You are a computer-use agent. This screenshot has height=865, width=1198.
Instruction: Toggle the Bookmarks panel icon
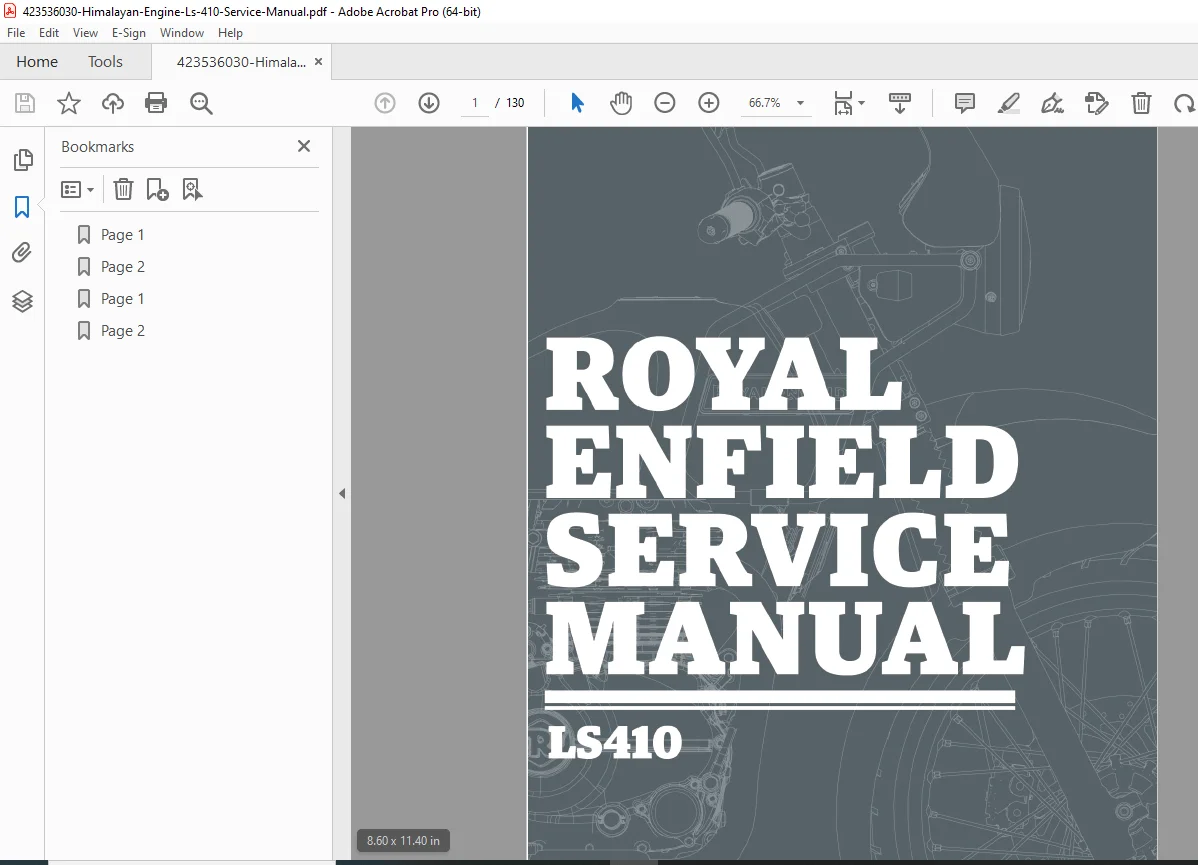click(22, 207)
